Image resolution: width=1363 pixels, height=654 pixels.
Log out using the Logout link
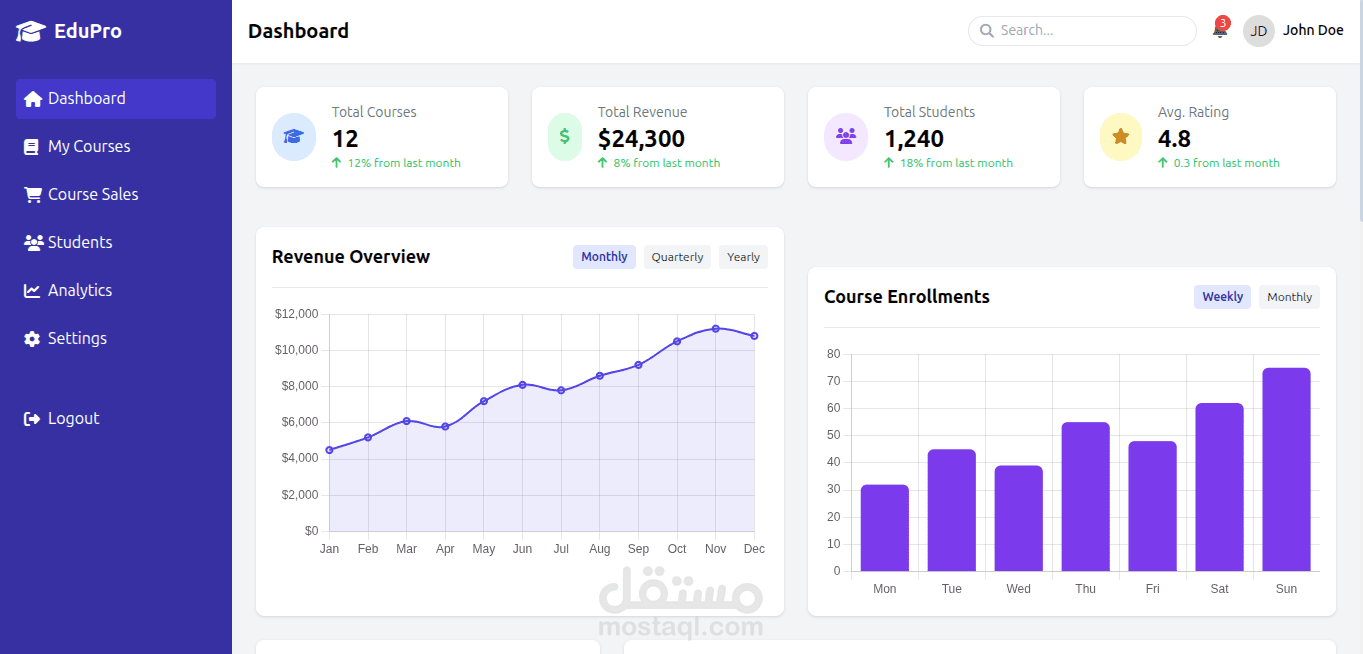pyautogui.click(x=116, y=419)
